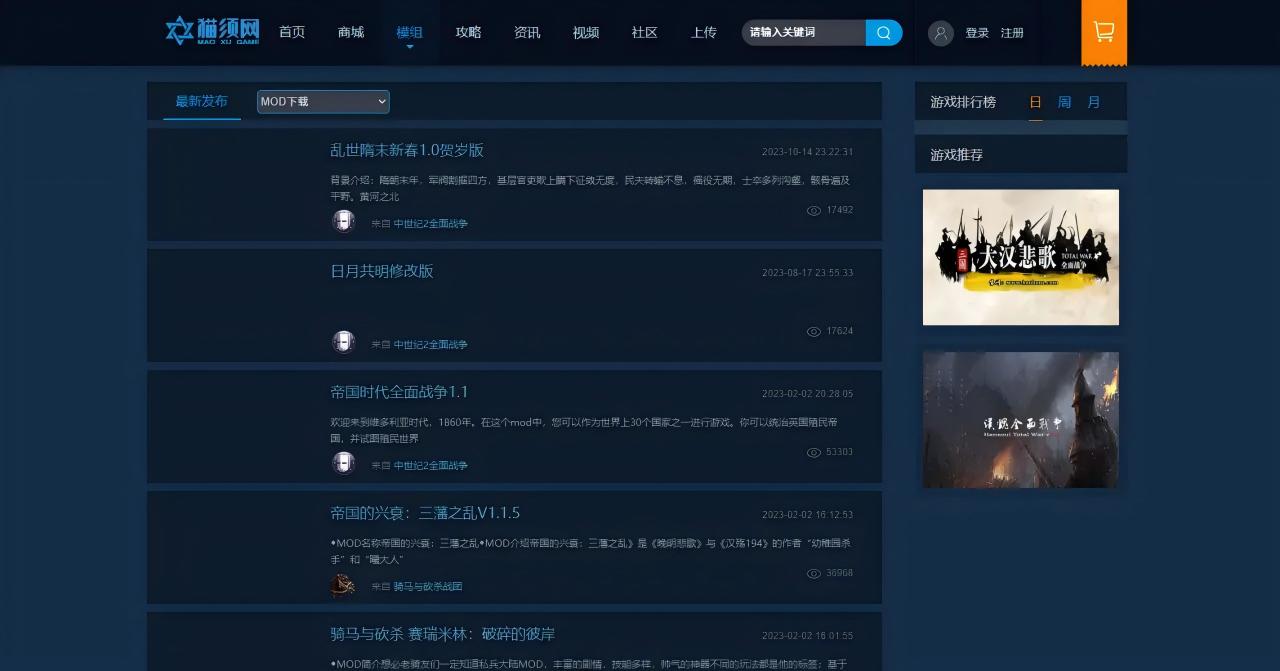Click description starting 背景介绍：隋朝末年
1280x671 pixels.
pos(590,188)
